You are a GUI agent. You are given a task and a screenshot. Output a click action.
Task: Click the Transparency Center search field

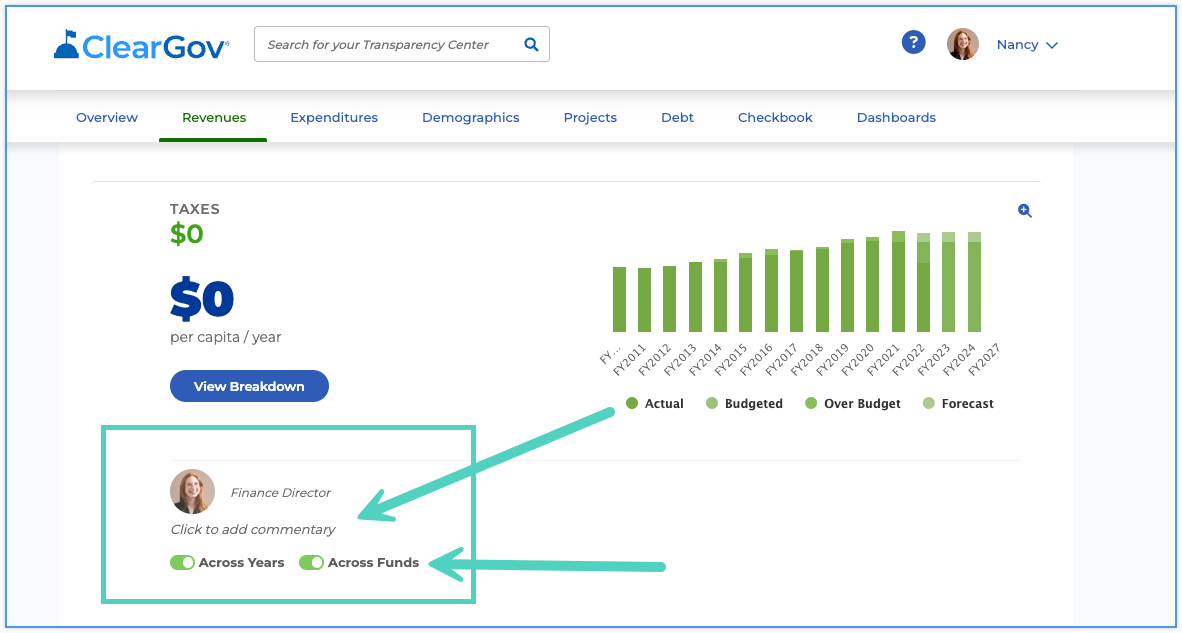click(402, 44)
